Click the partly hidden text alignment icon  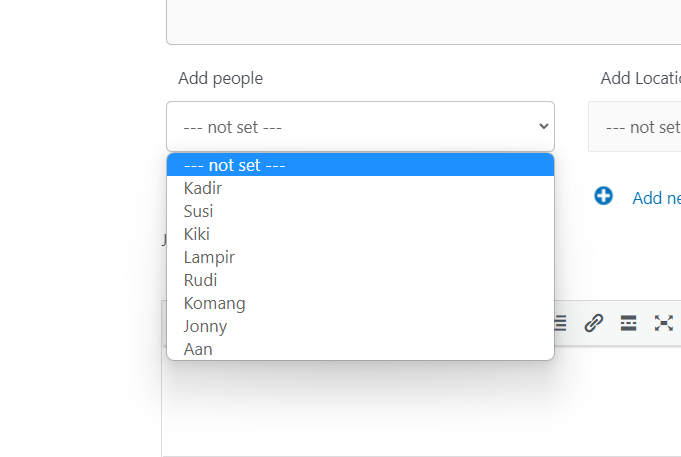pos(560,323)
